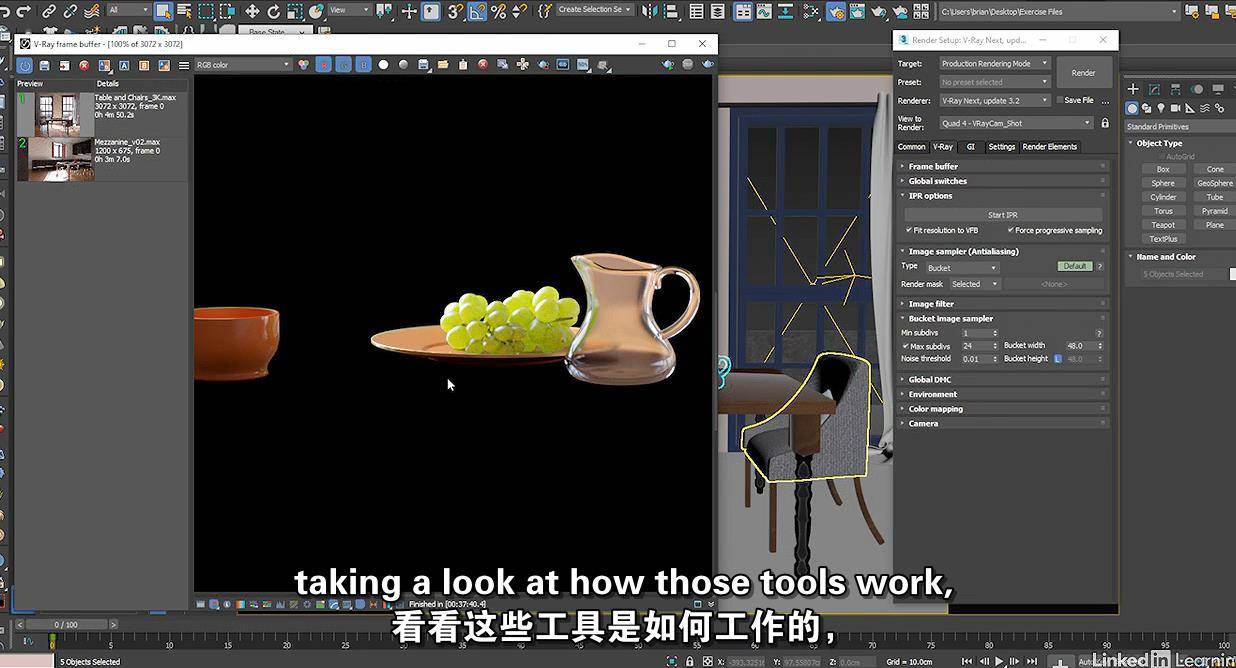Image resolution: width=1236 pixels, height=668 pixels.
Task: Open the Preset dropdown
Action: [x=995, y=82]
